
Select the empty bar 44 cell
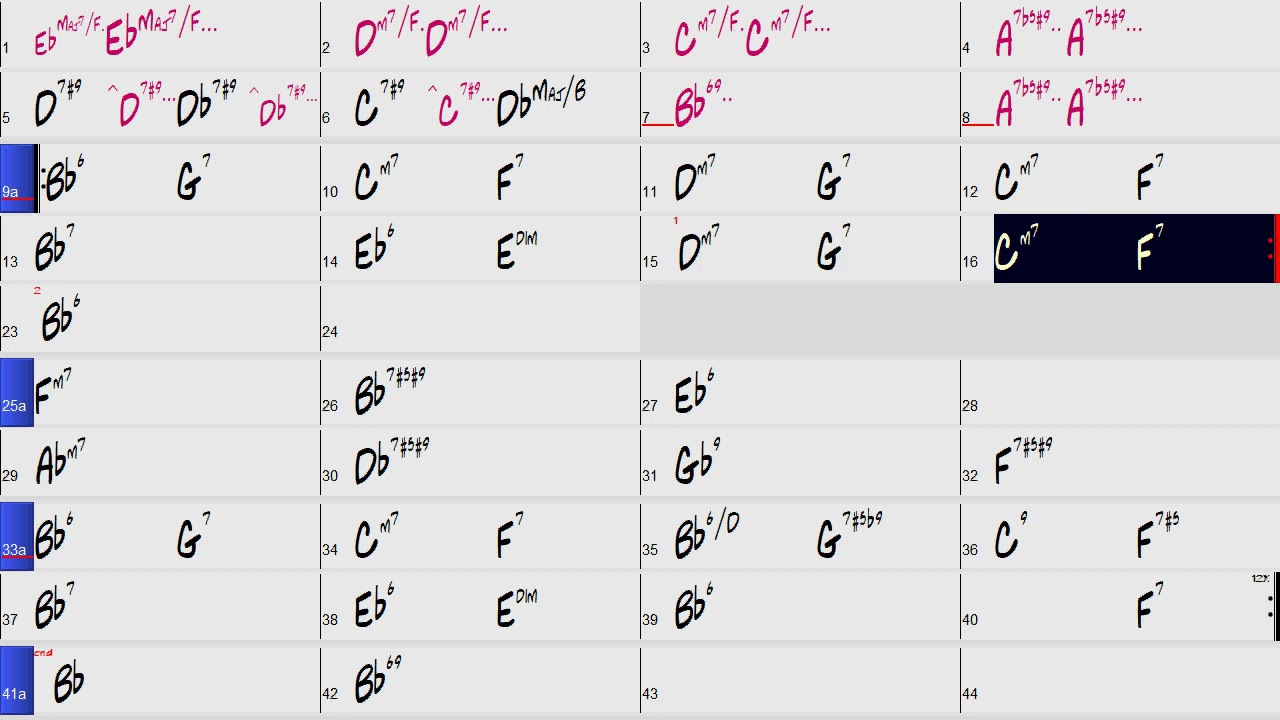click(1120, 680)
